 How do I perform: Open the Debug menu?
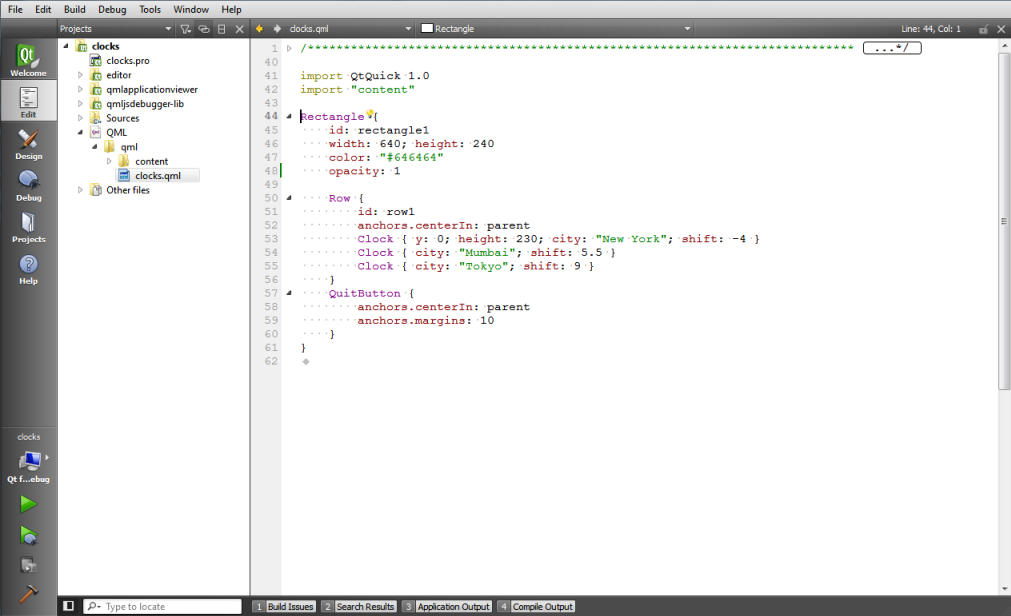coord(112,9)
